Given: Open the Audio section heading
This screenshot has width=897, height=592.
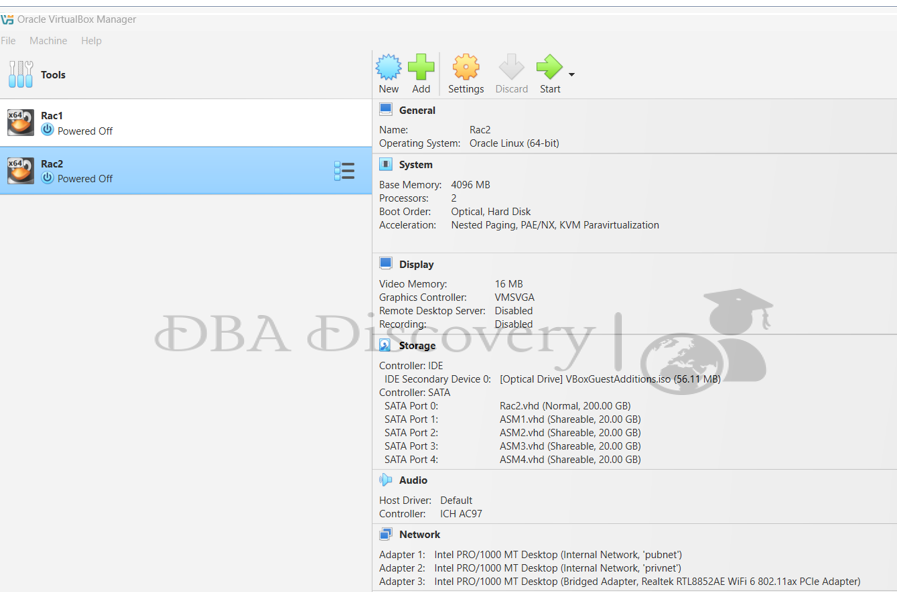Looking at the screenshot, I should (x=413, y=480).
